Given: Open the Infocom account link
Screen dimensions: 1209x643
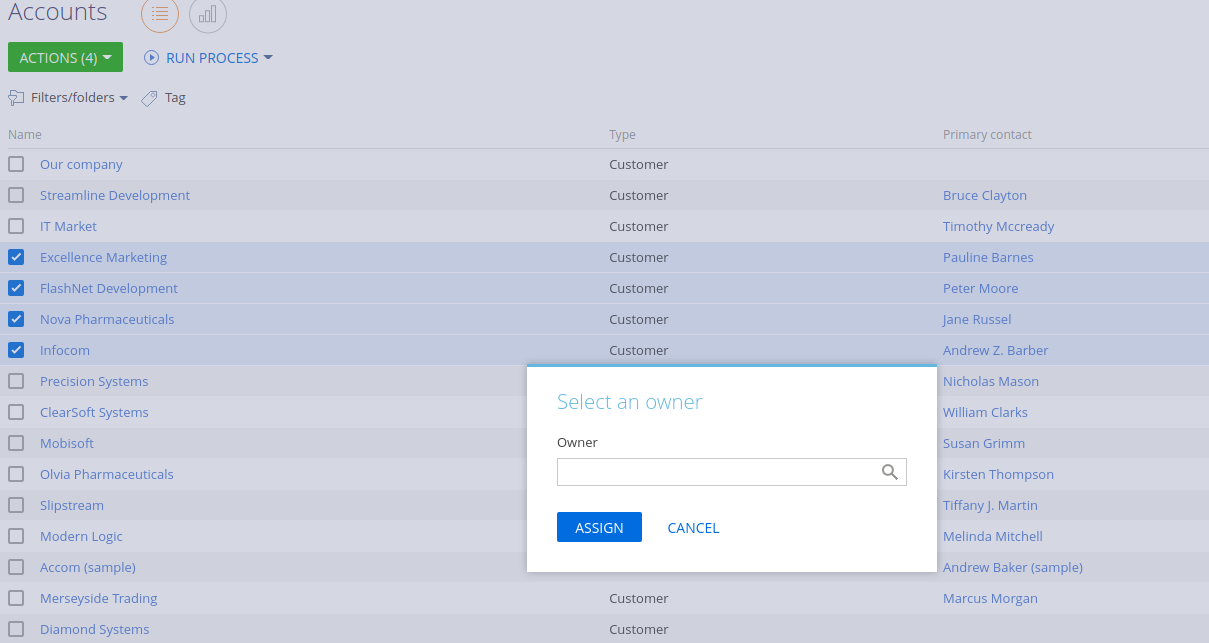Looking at the screenshot, I should pos(65,350).
